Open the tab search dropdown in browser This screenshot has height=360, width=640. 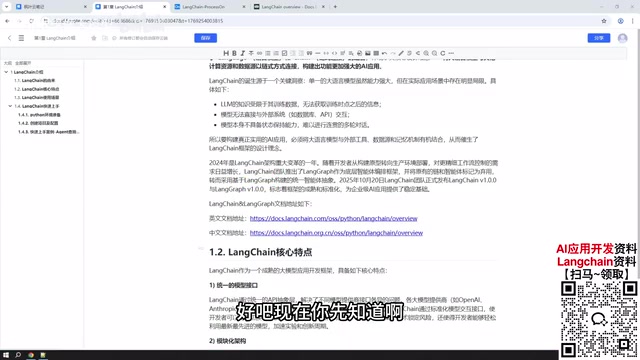point(7,7)
